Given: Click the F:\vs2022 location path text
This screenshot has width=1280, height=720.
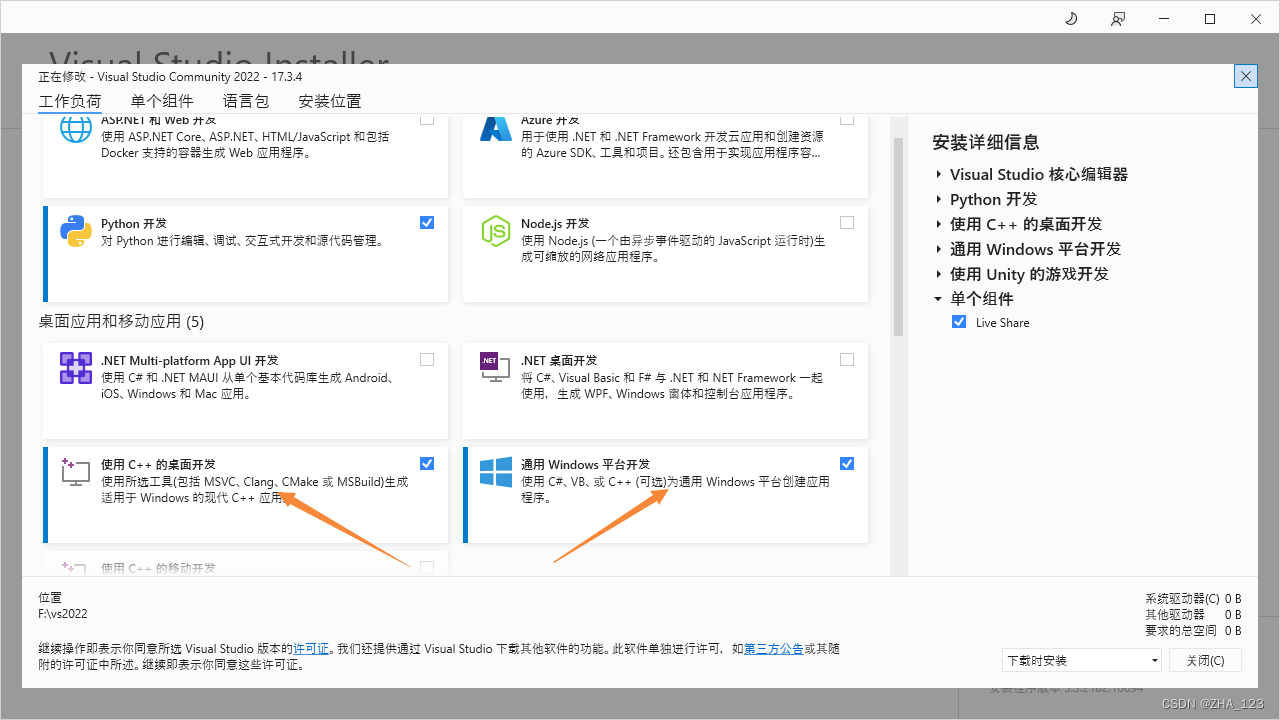Looking at the screenshot, I should [63, 614].
